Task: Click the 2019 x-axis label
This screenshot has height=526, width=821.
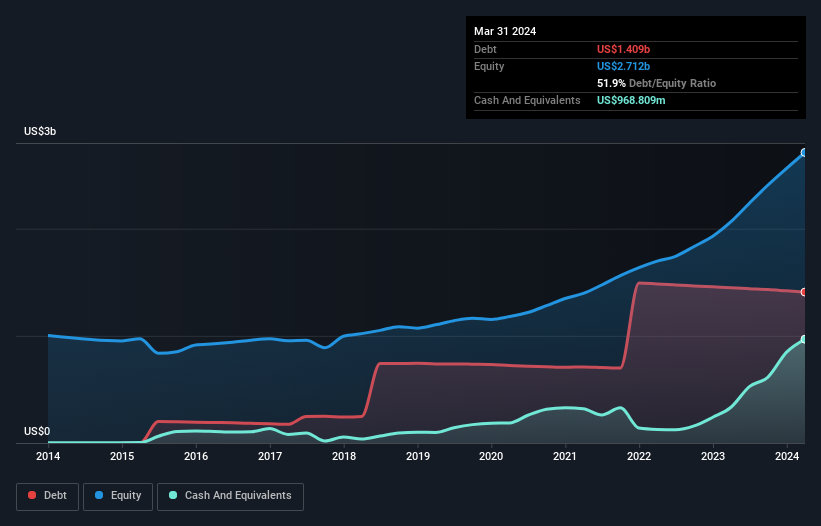Action: pyautogui.click(x=418, y=456)
